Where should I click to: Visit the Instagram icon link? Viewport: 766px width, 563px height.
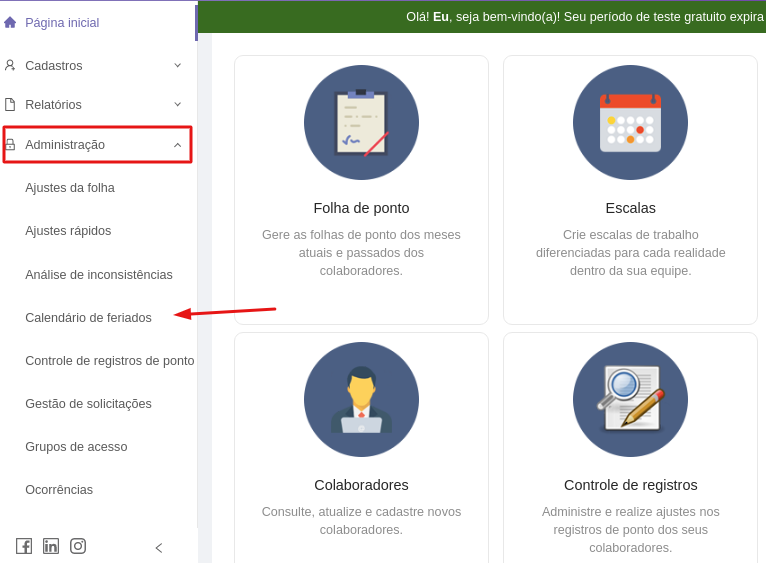(78, 546)
